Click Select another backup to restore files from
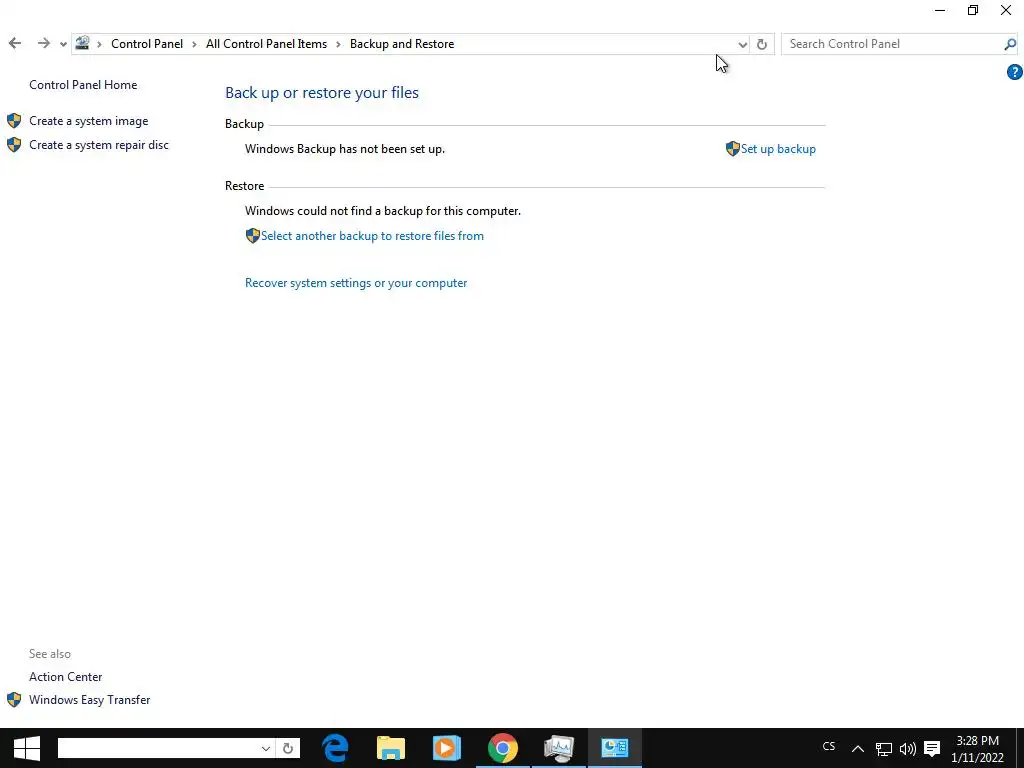Image resolution: width=1024 pixels, height=768 pixels. pos(372,236)
